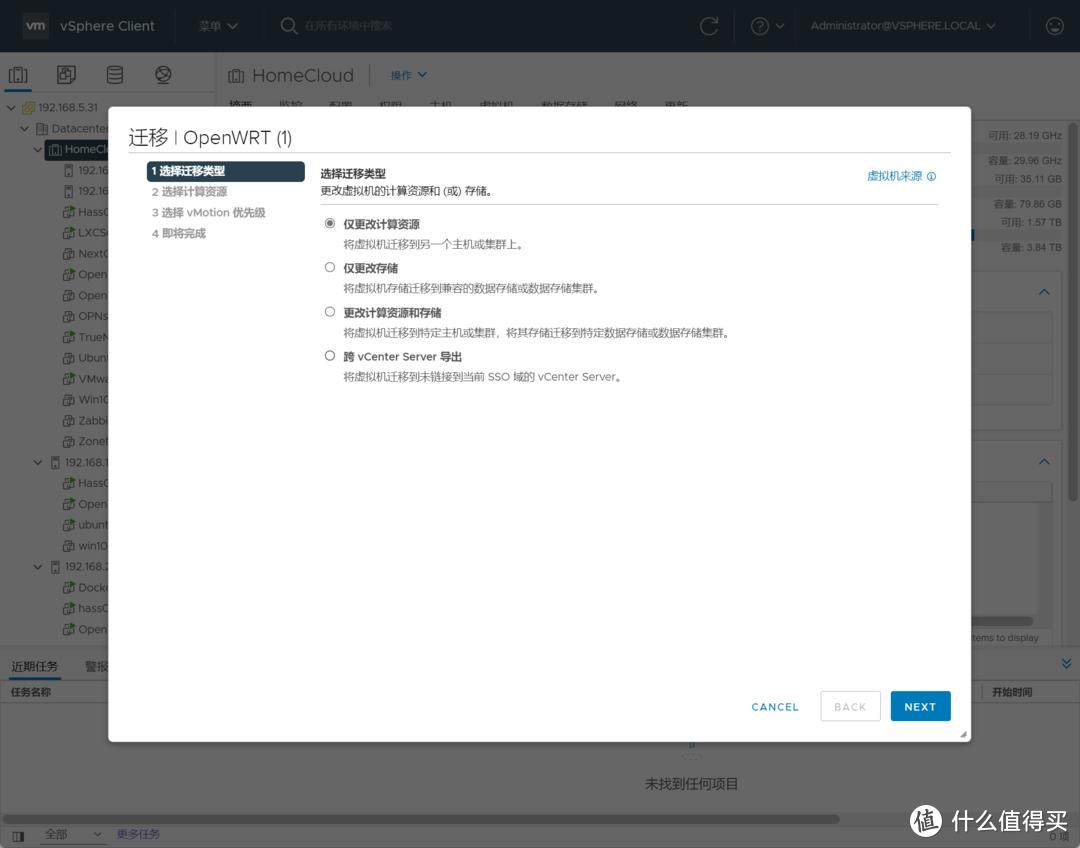Click the NEXT button in the wizard
Image resolution: width=1080 pixels, height=848 pixels.
tap(919, 706)
